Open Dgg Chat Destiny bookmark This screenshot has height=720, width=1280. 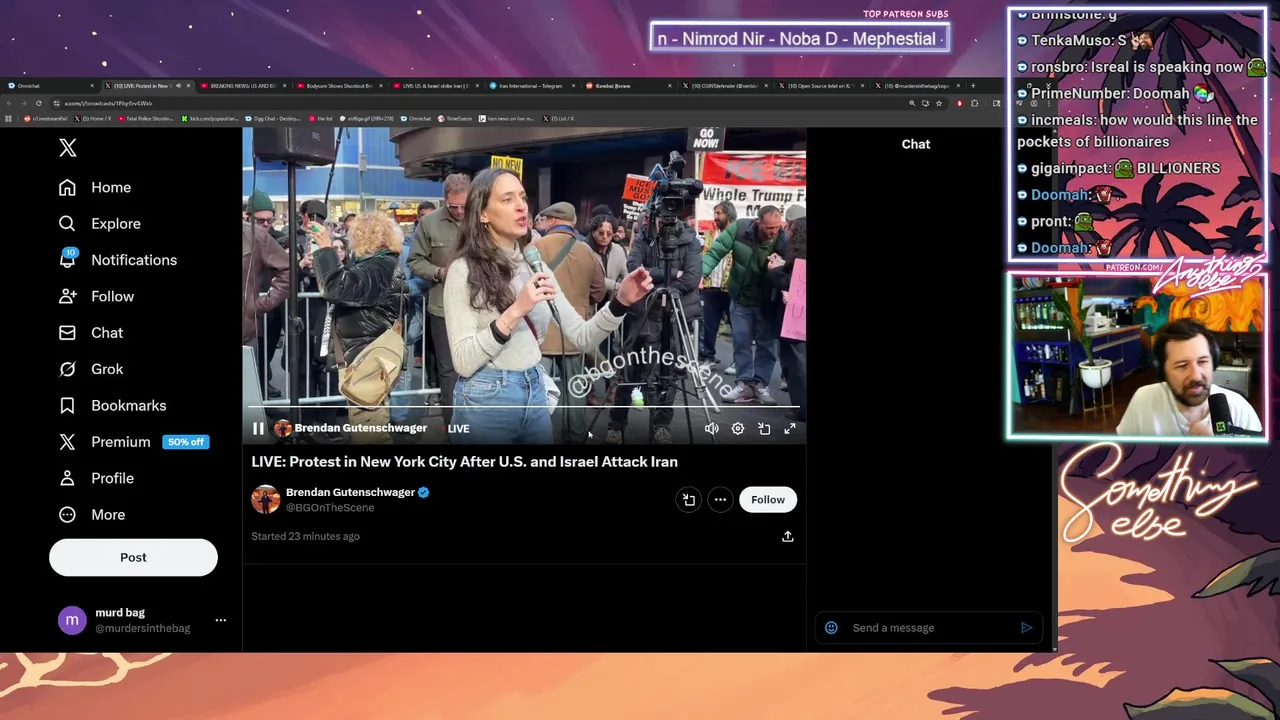(273, 119)
